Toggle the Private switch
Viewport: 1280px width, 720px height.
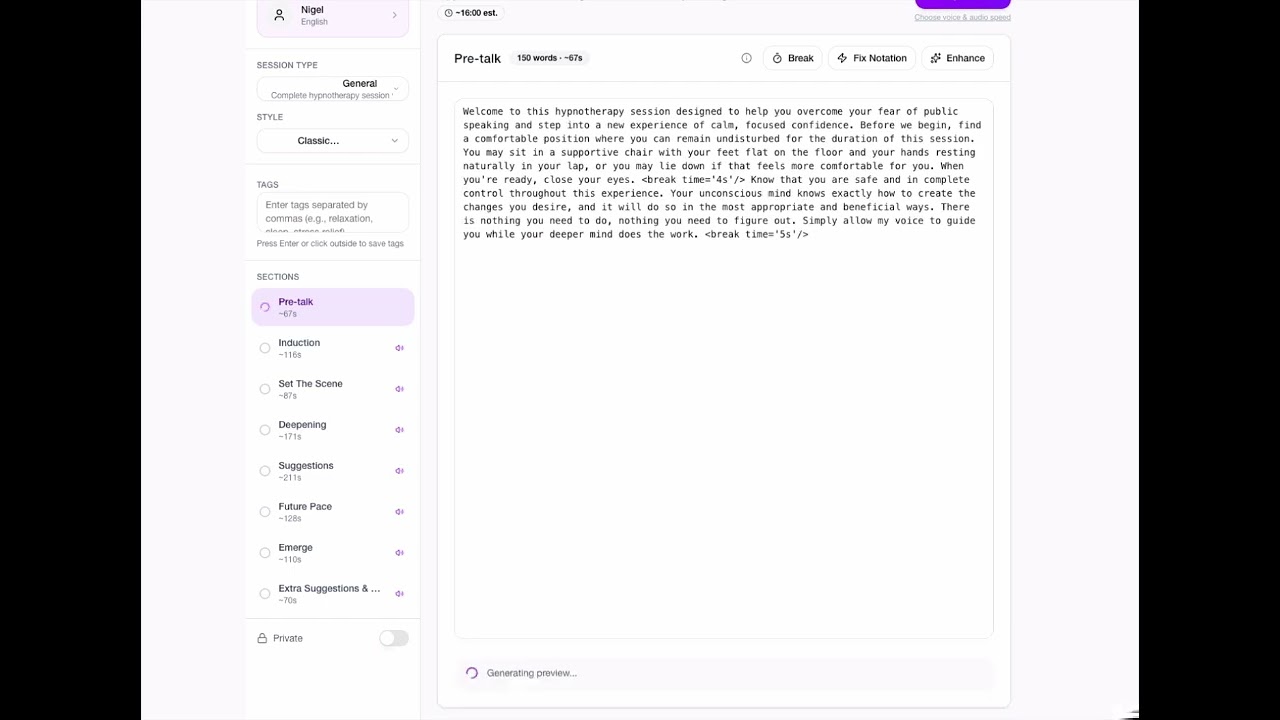click(x=394, y=638)
